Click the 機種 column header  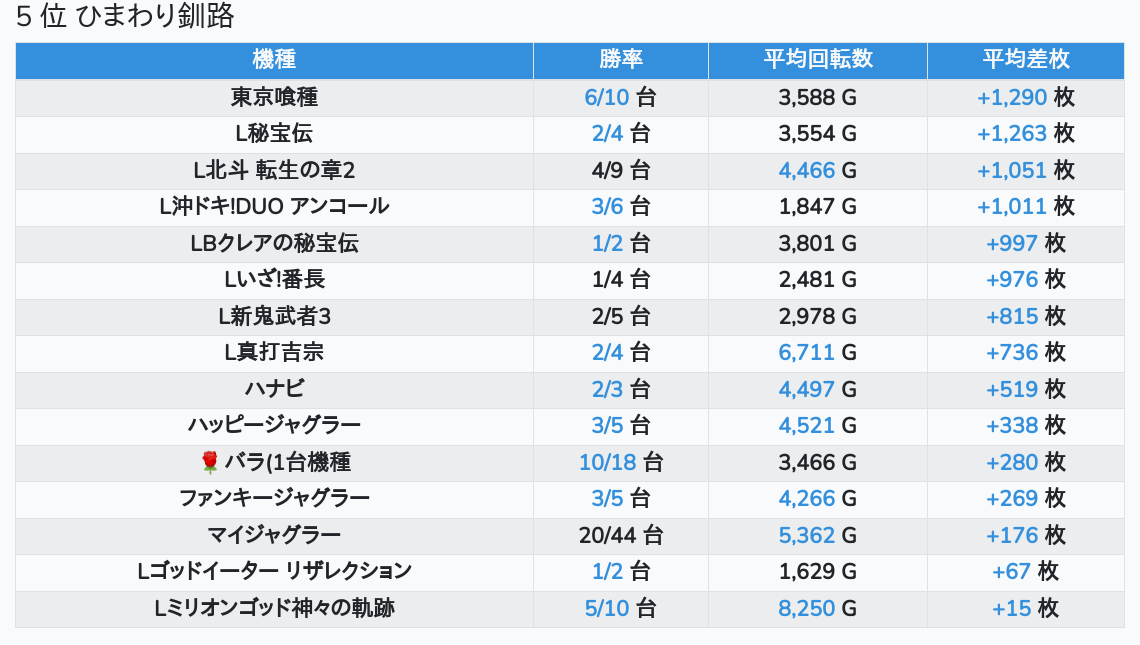(x=274, y=60)
